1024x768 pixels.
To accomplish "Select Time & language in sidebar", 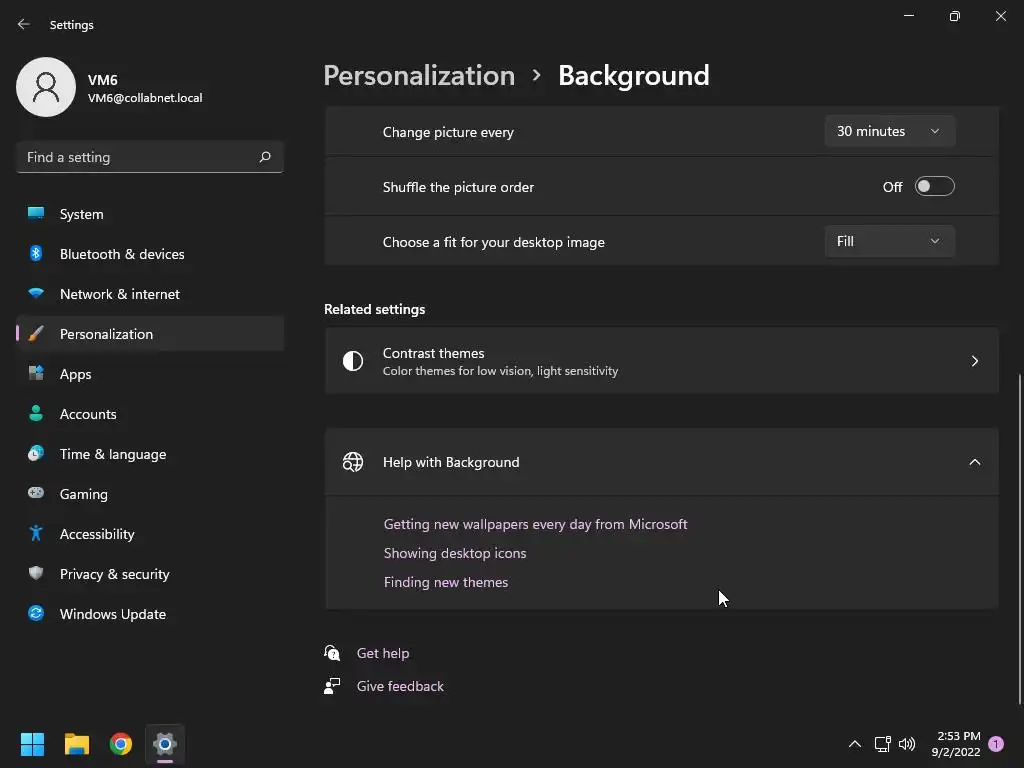I will (x=113, y=454).
